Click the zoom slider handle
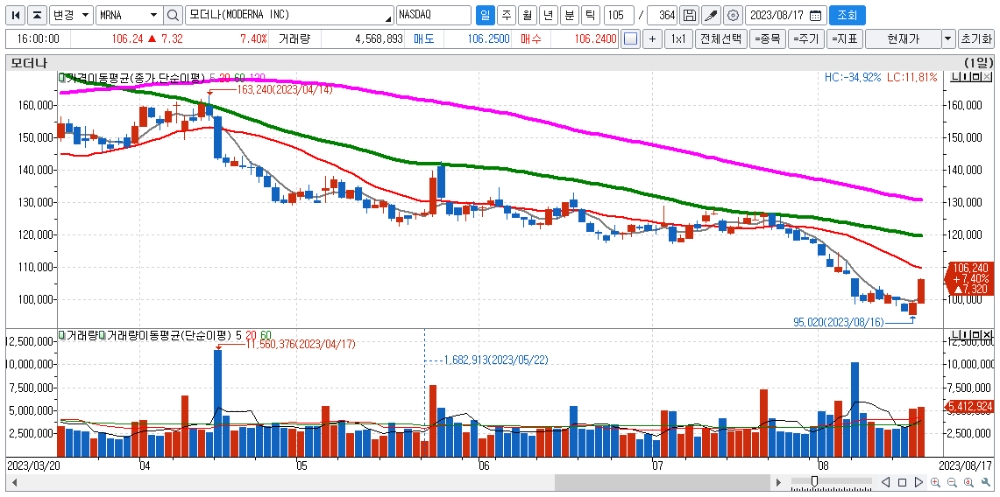 tap(814, 481)
